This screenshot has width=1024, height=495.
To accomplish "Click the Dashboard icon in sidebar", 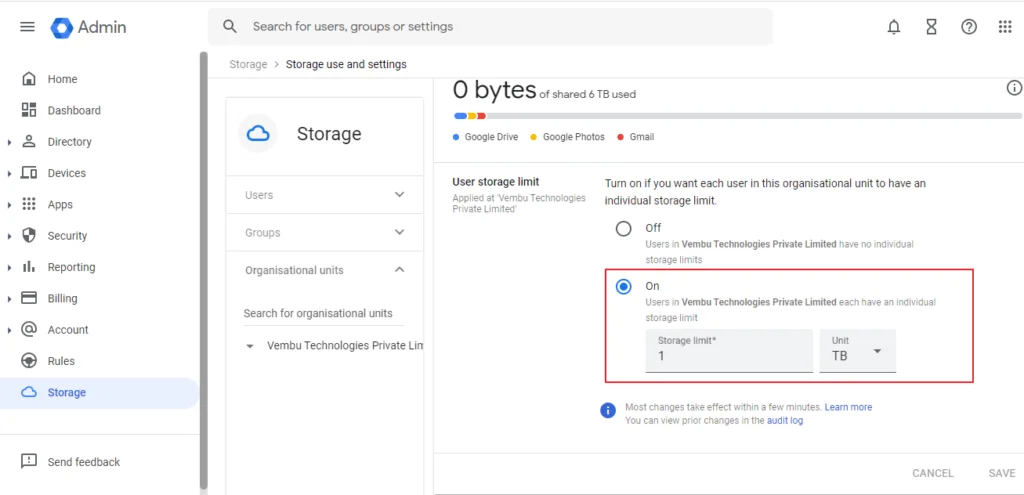I will click(29, 110).
